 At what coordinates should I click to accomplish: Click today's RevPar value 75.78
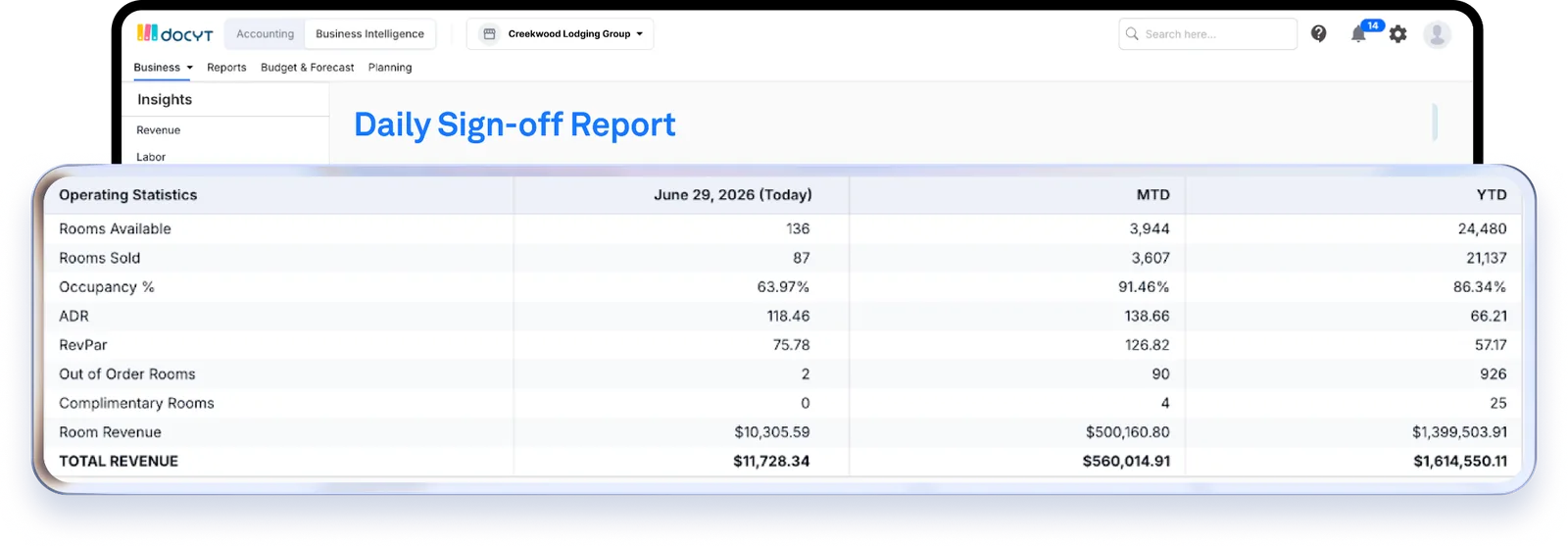pos(791,345)
